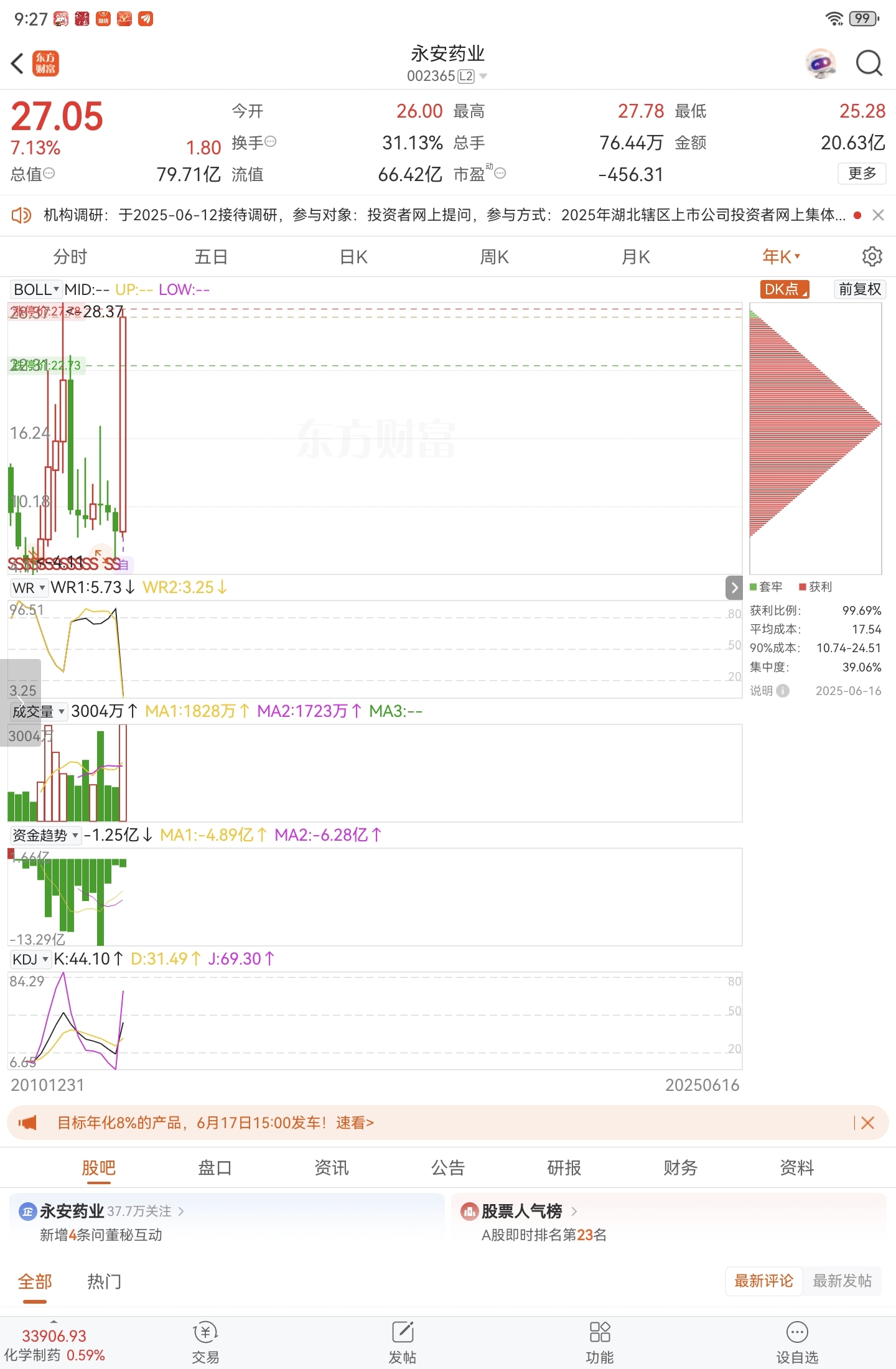
Task: Switch to 五日 chart tab
Action: tap(211, 256)
